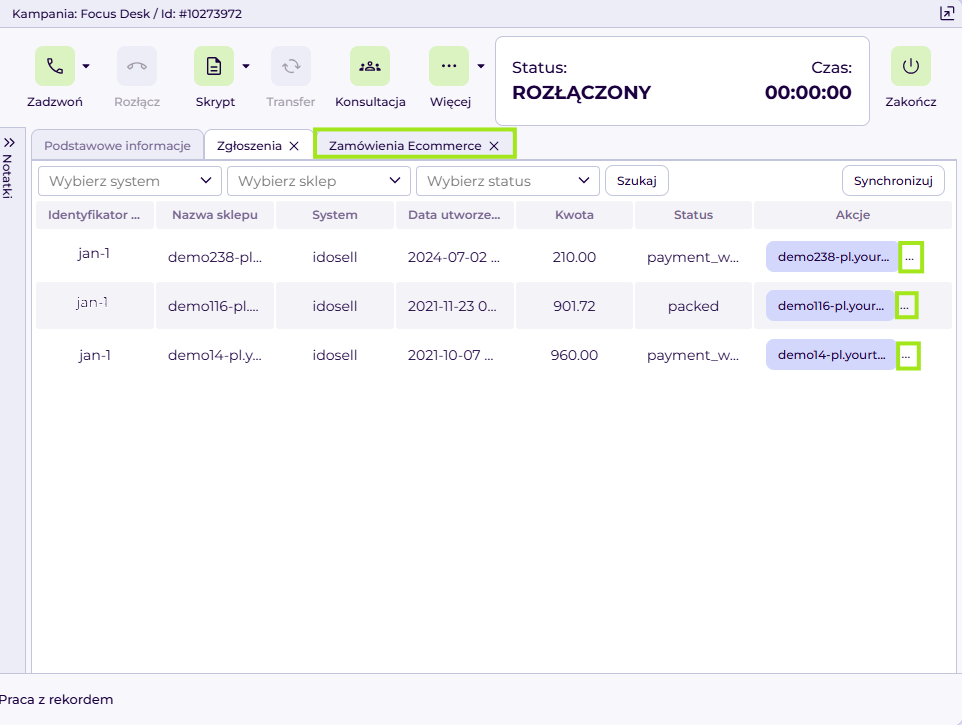Open the Wybierz sklep dropdown
Screen dimensions: 962x725
319,181
